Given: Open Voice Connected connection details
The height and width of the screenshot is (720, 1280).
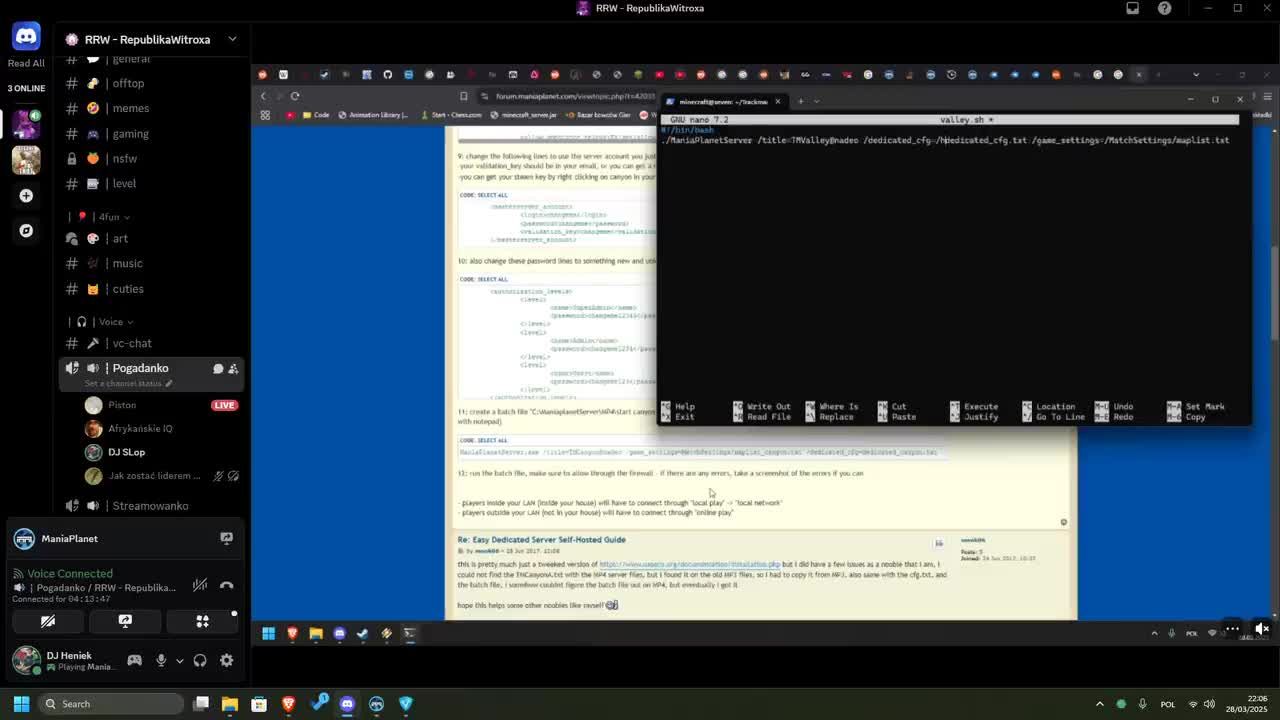Looking at the screenshot, I should 70,573.
